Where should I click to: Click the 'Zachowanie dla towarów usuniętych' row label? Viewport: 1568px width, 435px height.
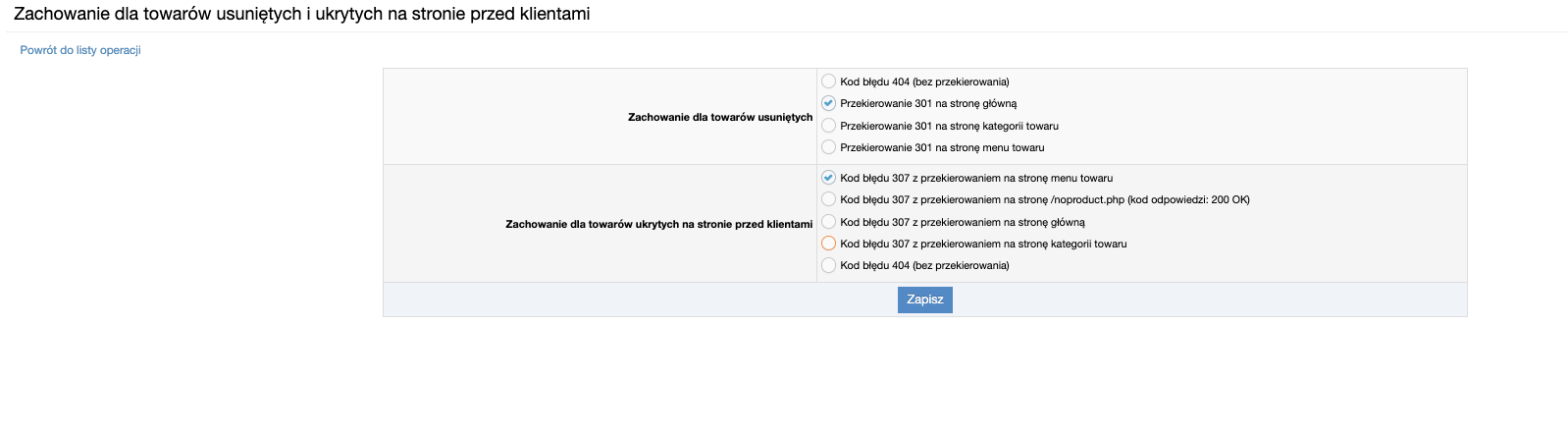[720, 117]
